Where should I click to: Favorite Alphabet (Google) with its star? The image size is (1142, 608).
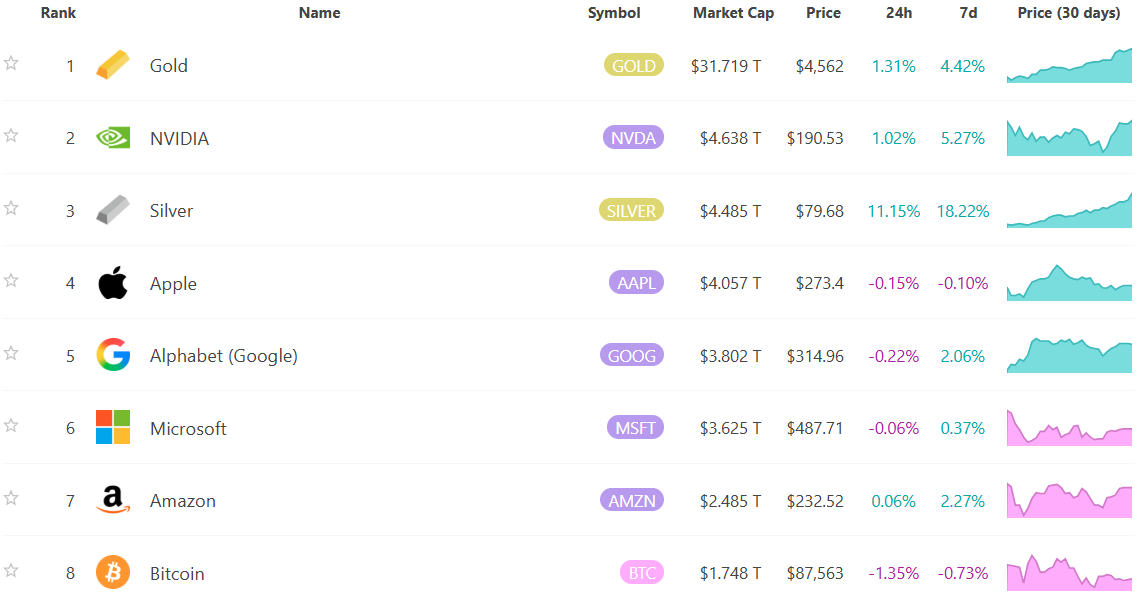point(11,353)
